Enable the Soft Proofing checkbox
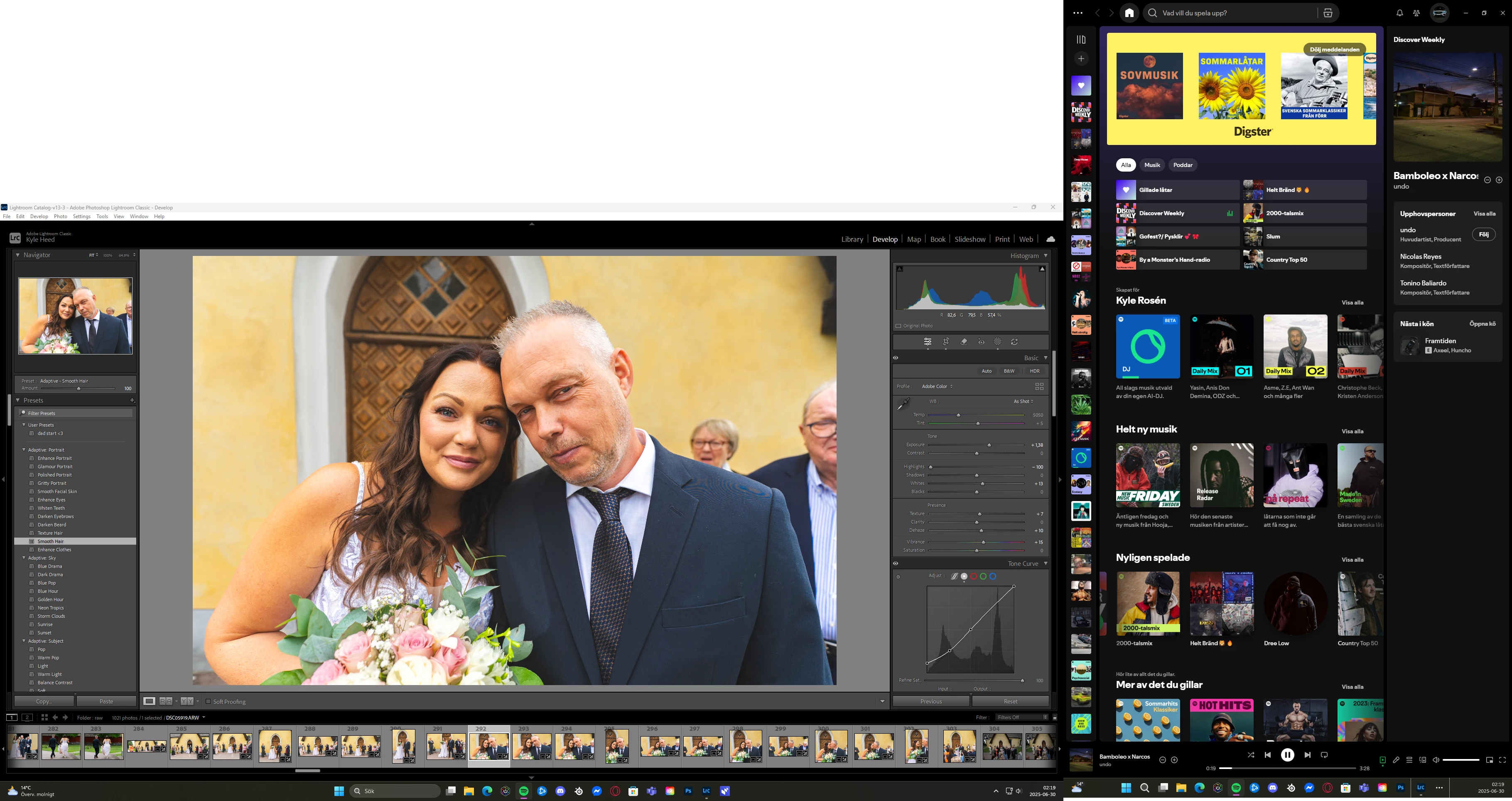Image resolution: width=1512 pixels, height=801 pixels. (208, 701)
